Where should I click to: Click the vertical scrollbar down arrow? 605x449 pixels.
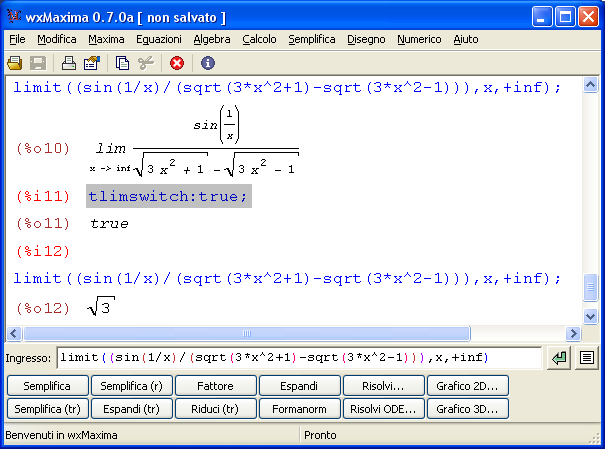point(590,316)
